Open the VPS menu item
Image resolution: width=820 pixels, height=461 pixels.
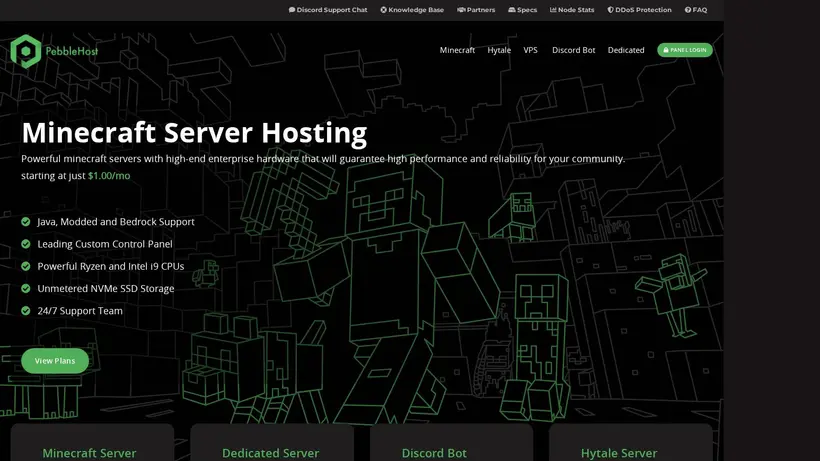tap(530, 50)
